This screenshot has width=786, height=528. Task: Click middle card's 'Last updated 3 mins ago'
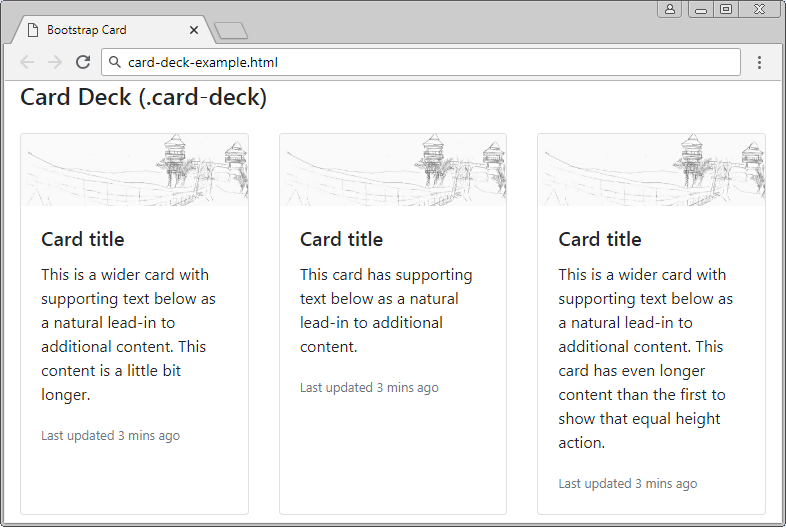pos(369,388)
